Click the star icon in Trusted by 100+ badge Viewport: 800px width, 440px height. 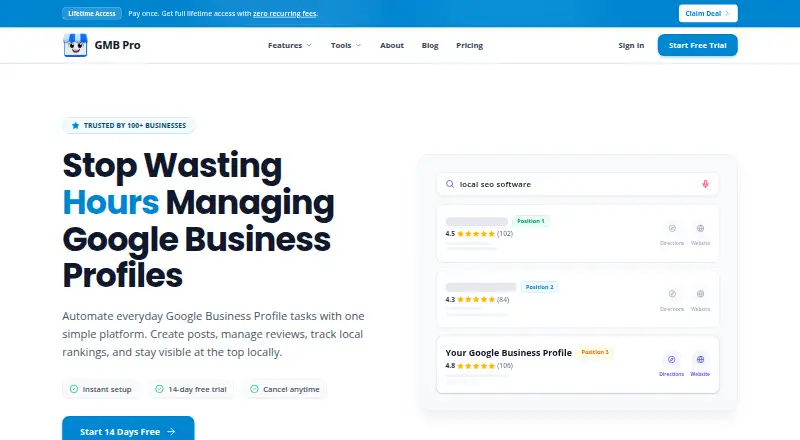[x=76, y=126]
